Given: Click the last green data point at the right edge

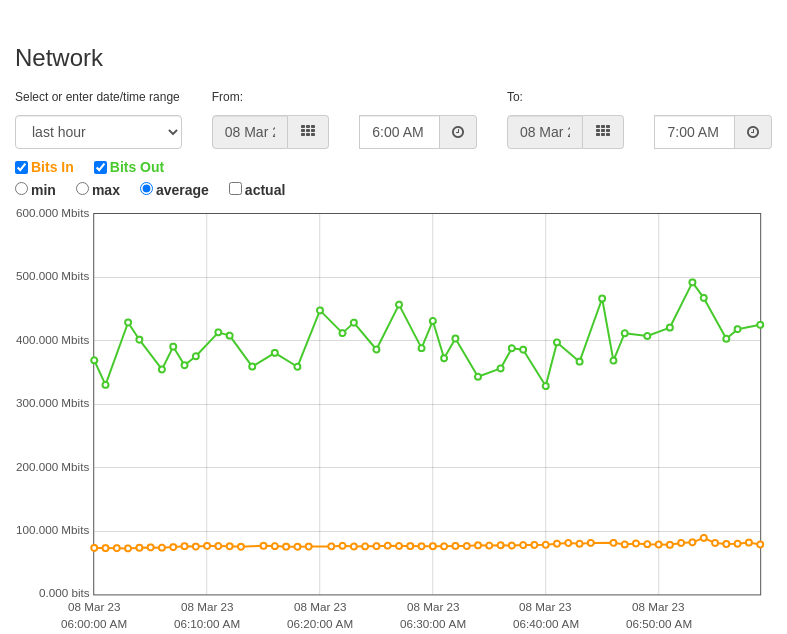Looking at the screenshot, I should click(760, 325).
